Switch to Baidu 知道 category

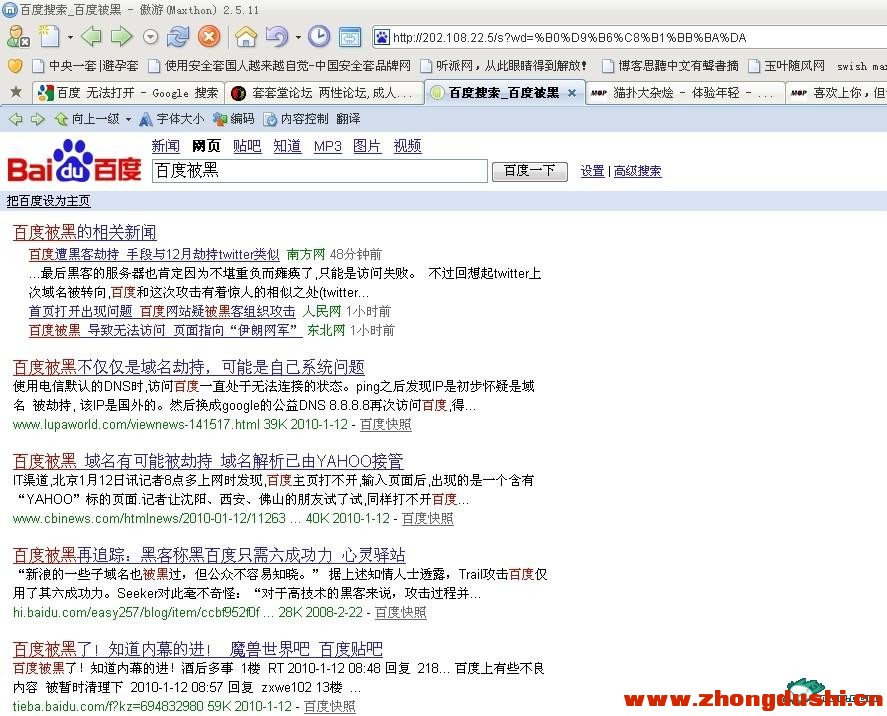[x=287, y=146]
